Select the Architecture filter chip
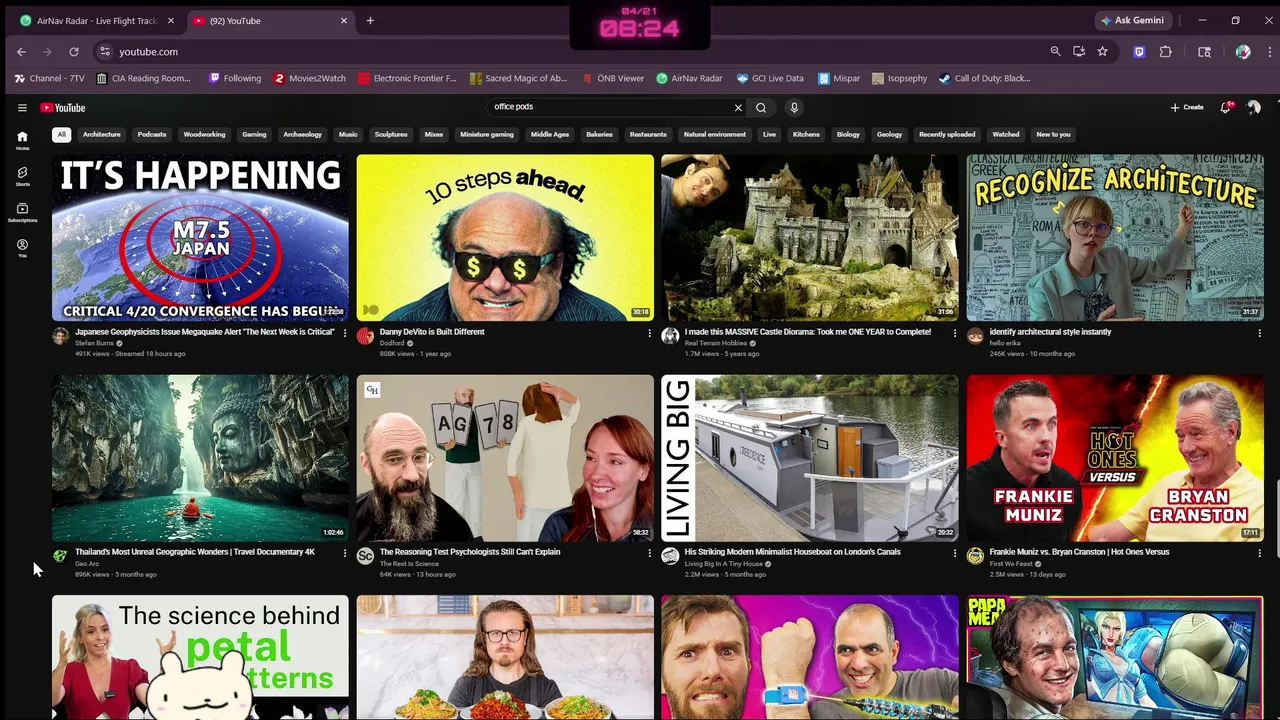This screenshot has width=1280, height=720. [x=102, y=134]
